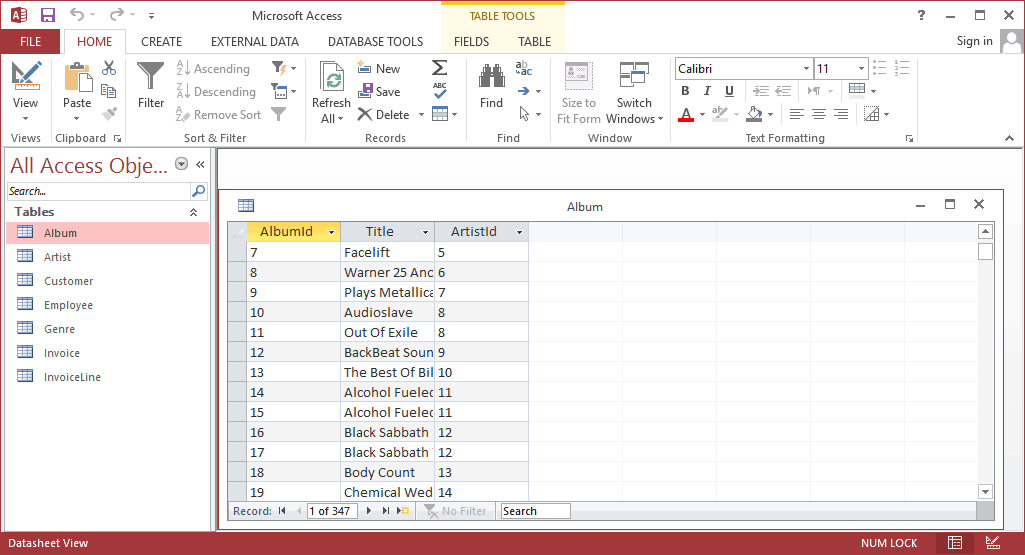Viewport: 1025px width, 555px height.
Task: Click the Totals sigma icon
Action: [x=439, y=68]
